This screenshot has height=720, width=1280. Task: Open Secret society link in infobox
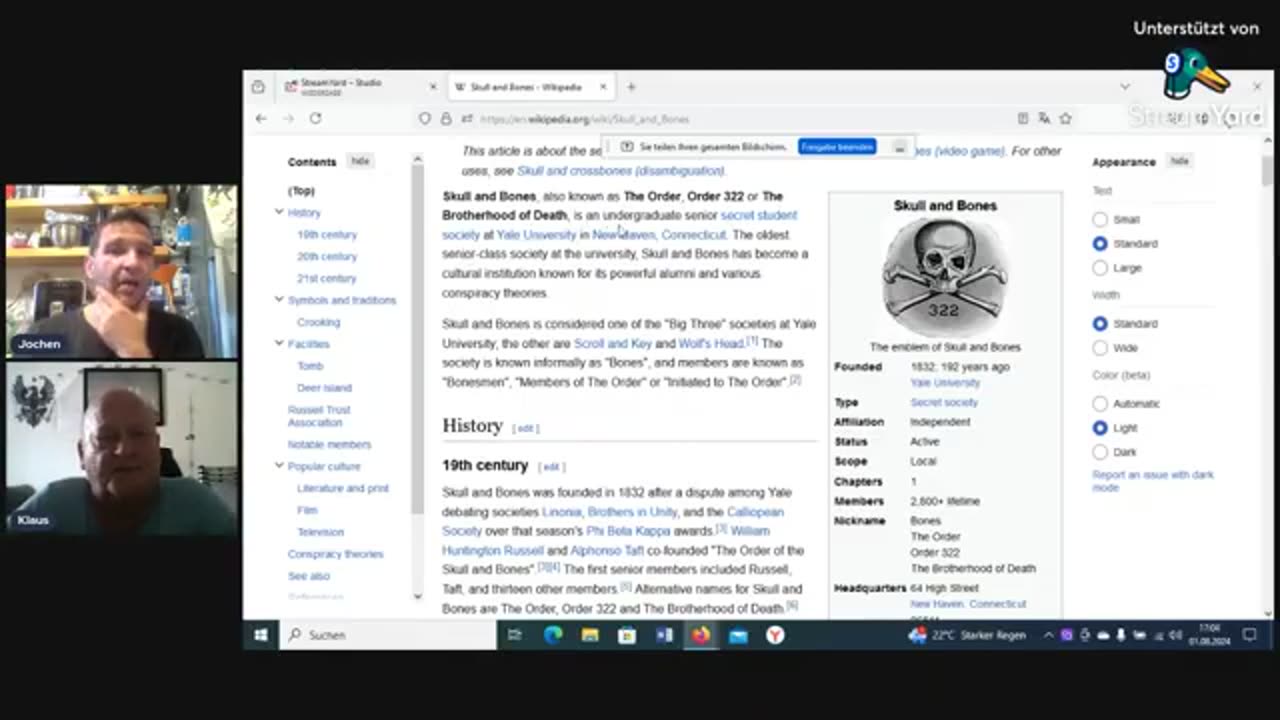click(x=944, y=402)
